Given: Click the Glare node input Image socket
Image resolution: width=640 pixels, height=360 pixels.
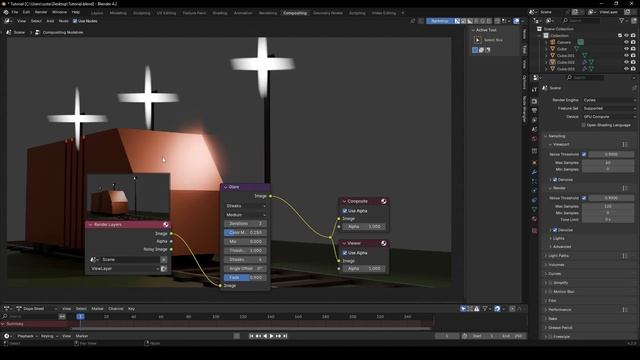Looking at the screenshot, I should click(220, 286).
